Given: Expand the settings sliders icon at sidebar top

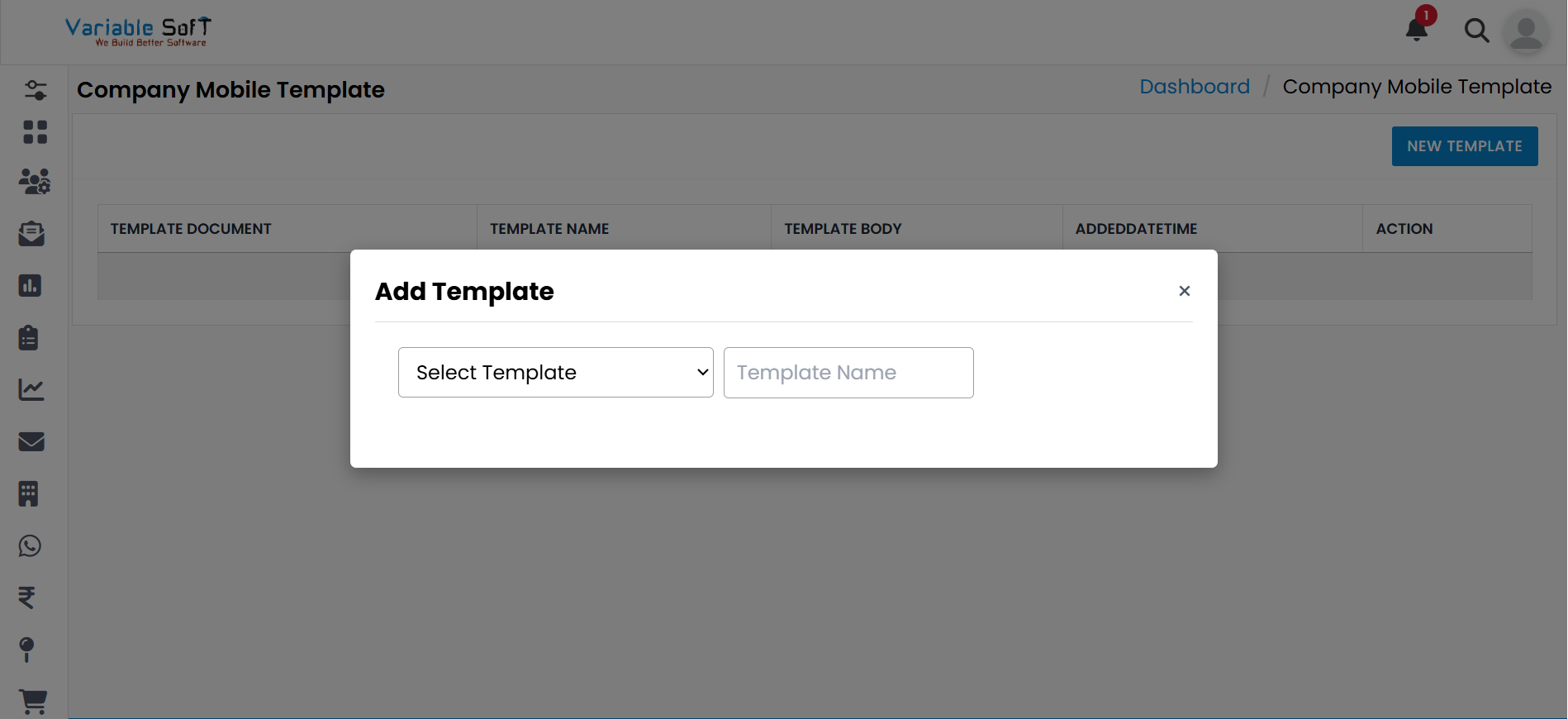Looking at the screenshot, I should click(x=36, y=90).
